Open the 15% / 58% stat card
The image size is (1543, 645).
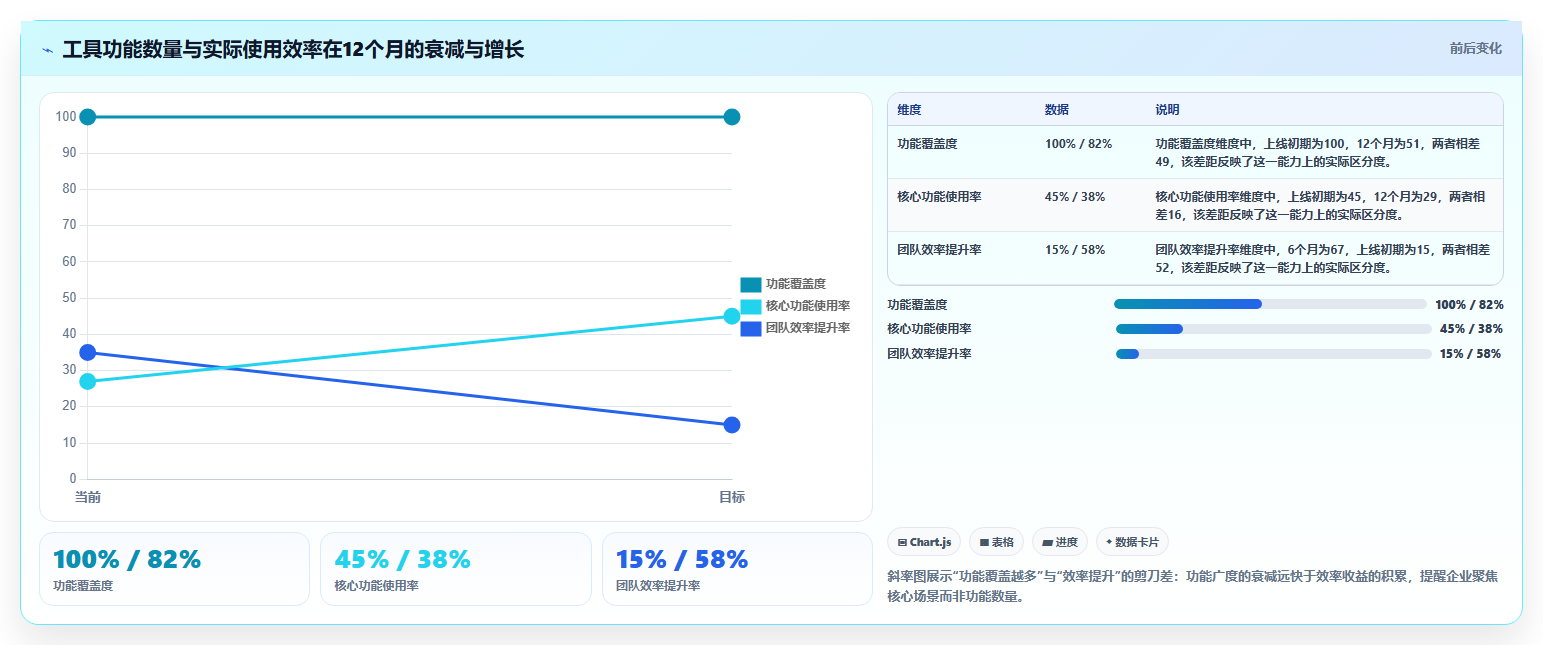point(737,569)
